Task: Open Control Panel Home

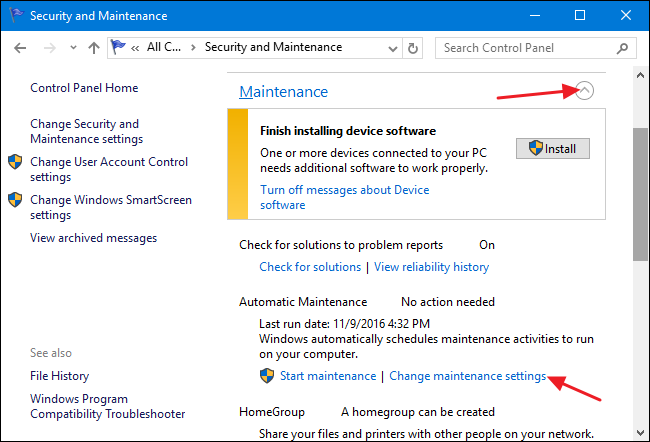Action: [x=84, y=88]
